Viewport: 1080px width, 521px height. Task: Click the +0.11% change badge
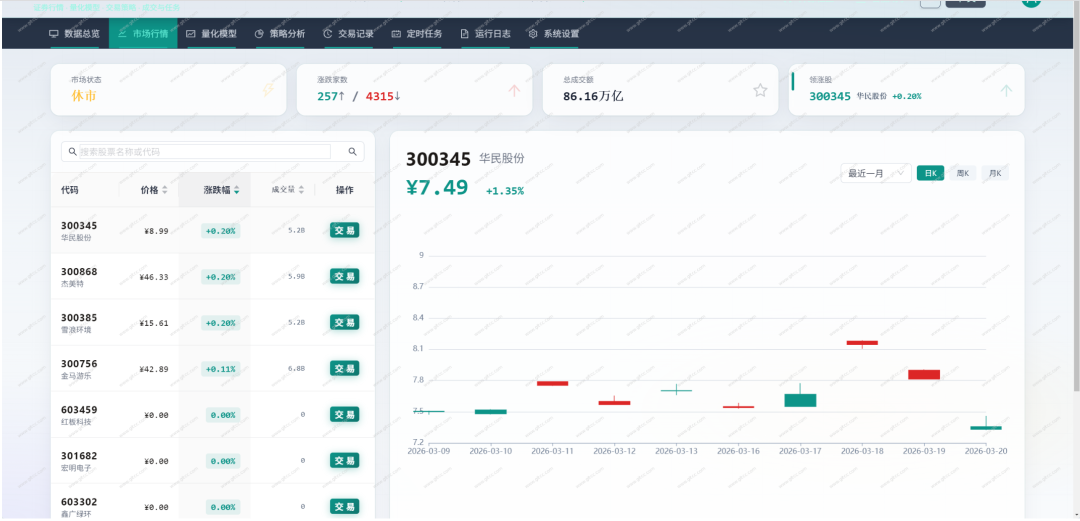220,369
